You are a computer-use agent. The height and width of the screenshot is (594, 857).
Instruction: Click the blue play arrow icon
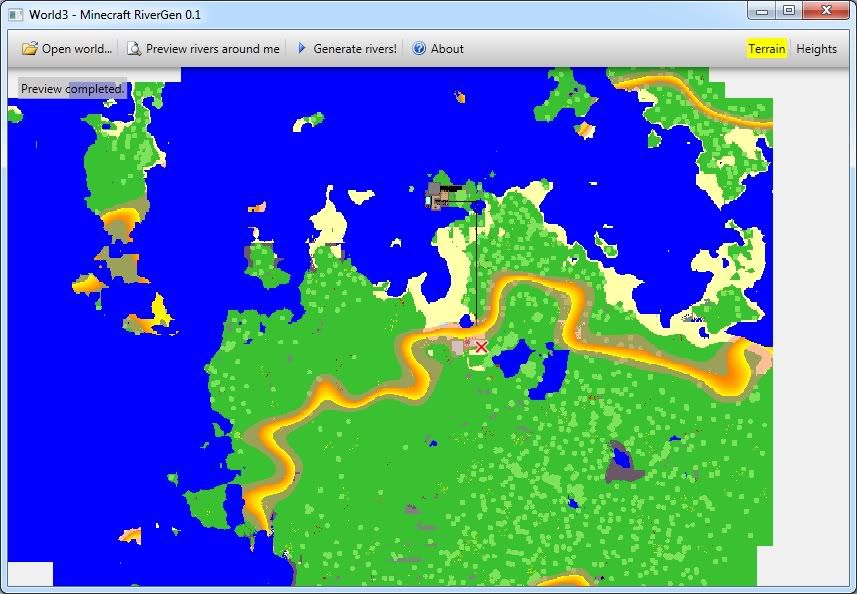point(301,48)
